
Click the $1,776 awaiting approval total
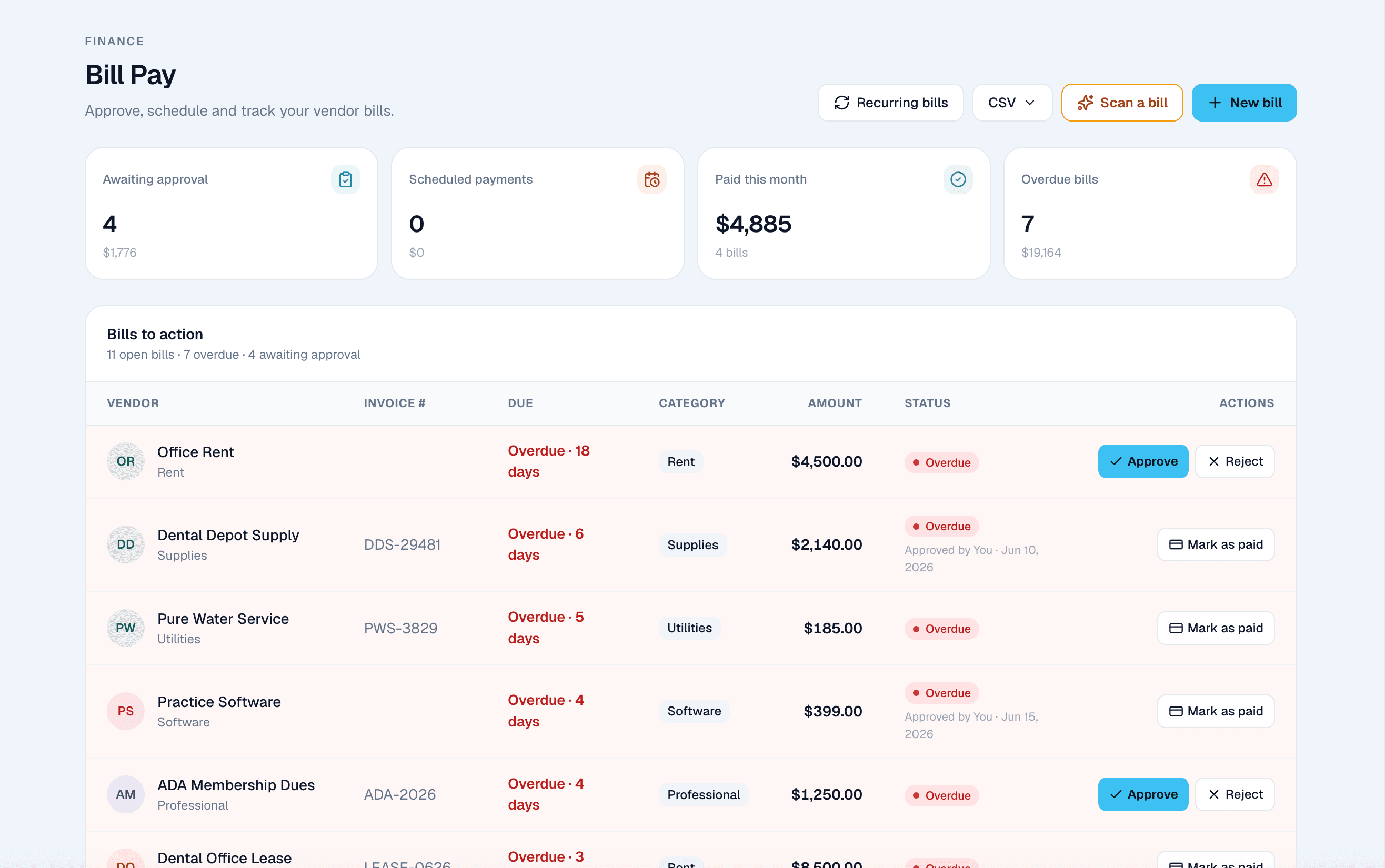coord(119,253)
